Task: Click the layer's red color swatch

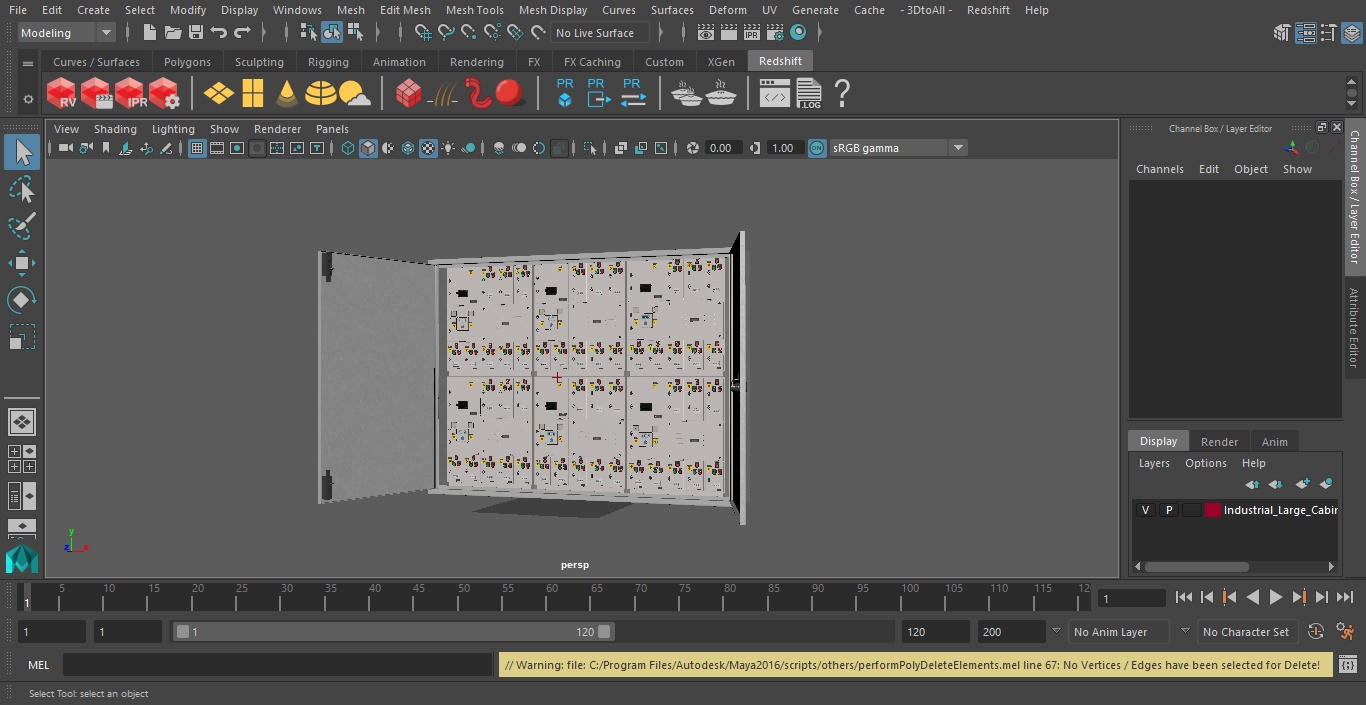Action: 1213,510
